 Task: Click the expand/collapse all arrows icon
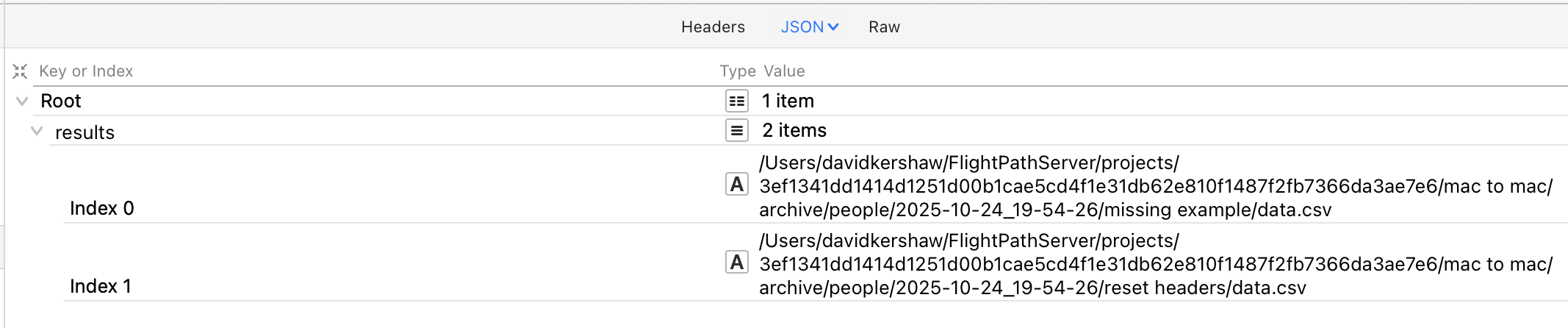tap(20, 71)
